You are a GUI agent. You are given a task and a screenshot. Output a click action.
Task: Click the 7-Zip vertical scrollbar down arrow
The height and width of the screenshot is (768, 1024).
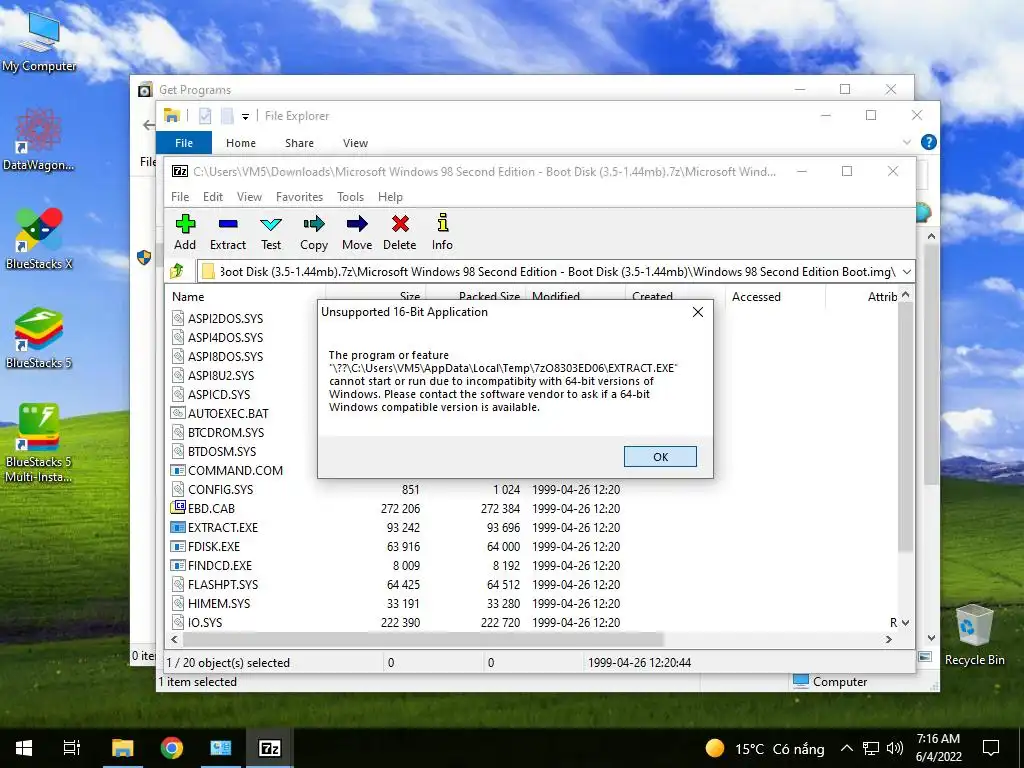coord(905,623)
